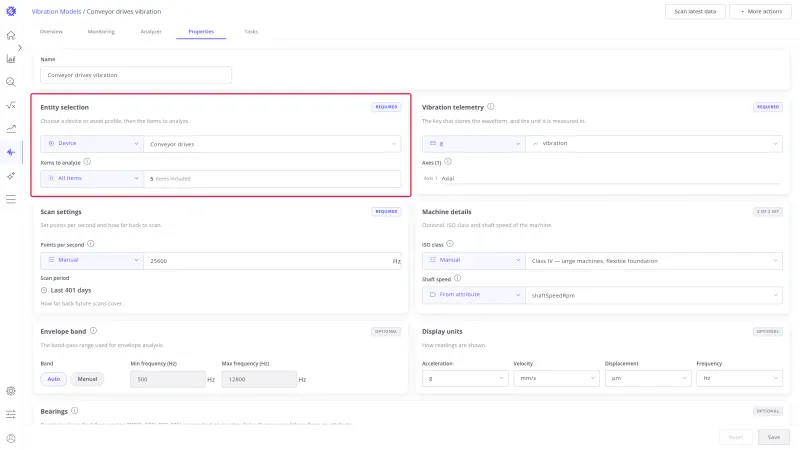Switch to the Monitoring tab
Viewport: 800px width, 450px height.
click(x=101, y=32)
